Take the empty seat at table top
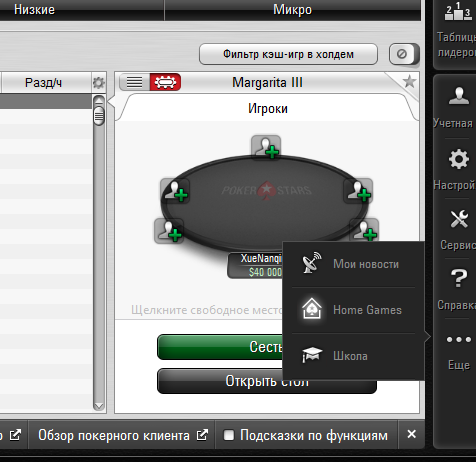The height and width of the screenshot is (462, 476). coord(266,147)
